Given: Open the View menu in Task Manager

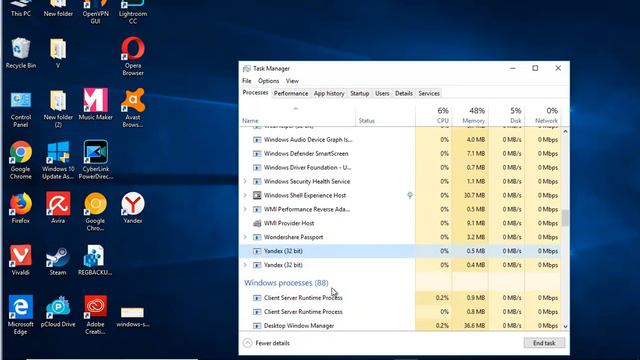Looking at the screenshot, I should pyautogui.click(x=292, y=81).
